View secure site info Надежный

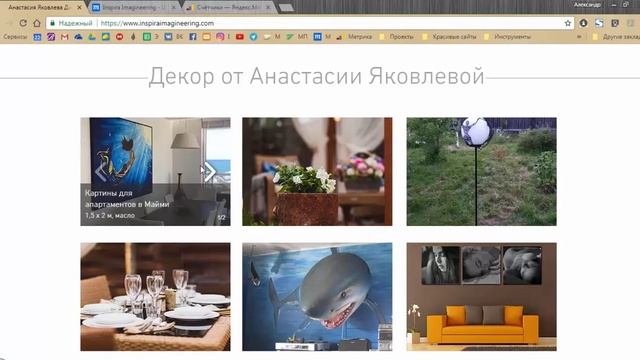tap(71, 23)
